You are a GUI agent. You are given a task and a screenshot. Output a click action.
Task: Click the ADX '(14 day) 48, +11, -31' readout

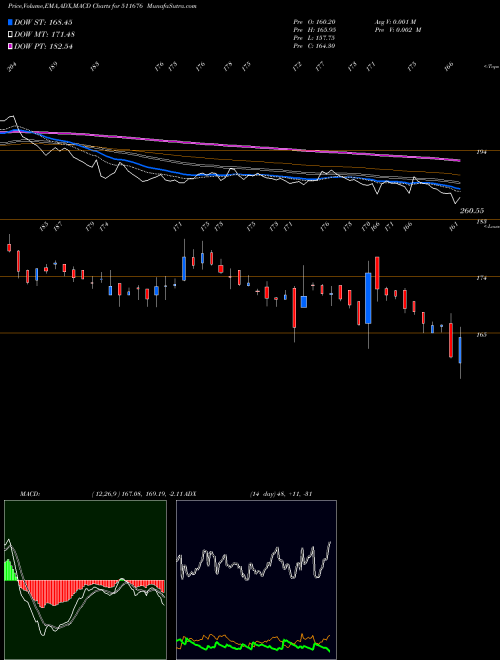[281, 493]
